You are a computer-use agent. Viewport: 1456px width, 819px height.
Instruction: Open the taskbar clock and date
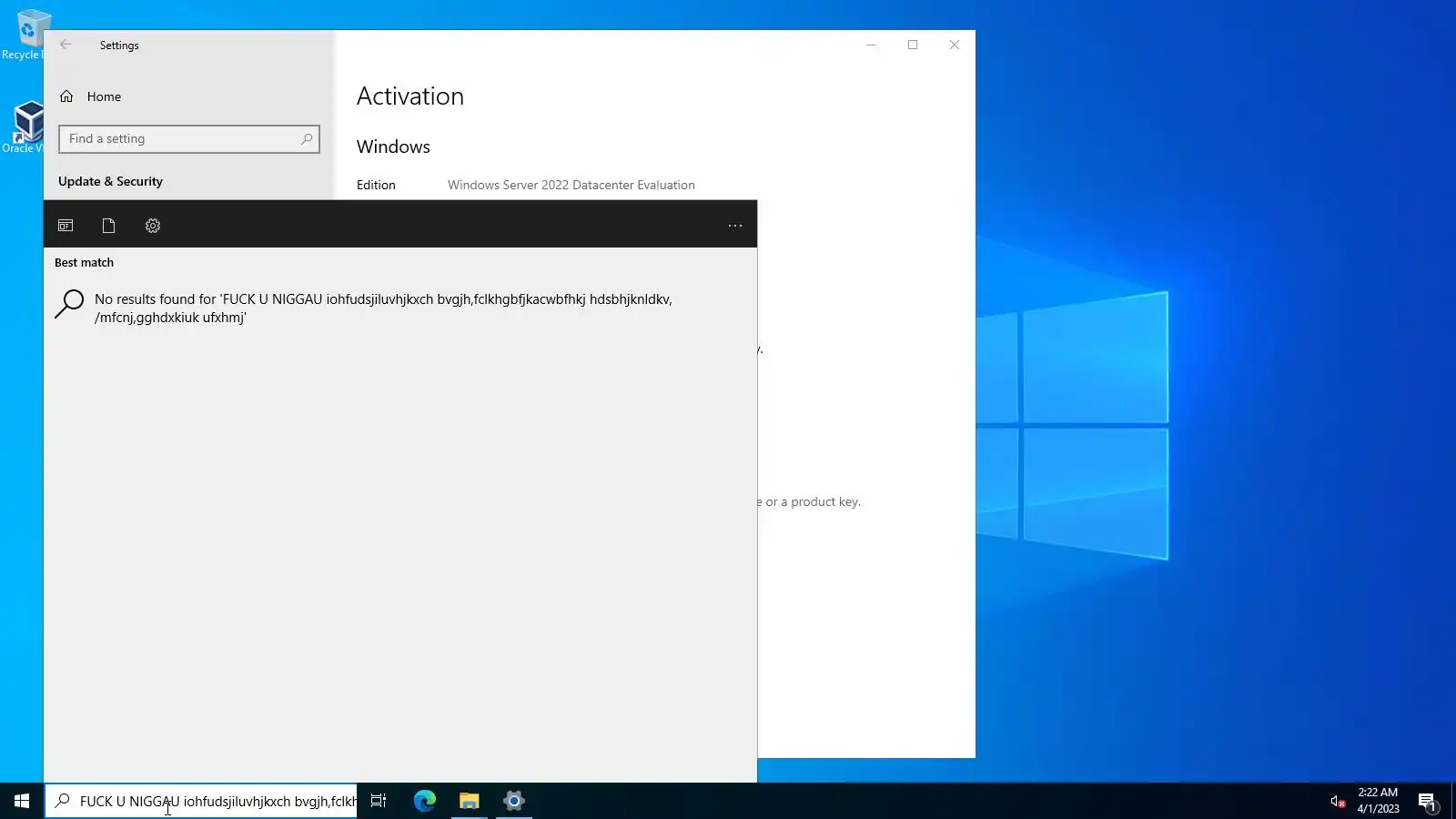pyautogui.click(x=1378, y=801)
